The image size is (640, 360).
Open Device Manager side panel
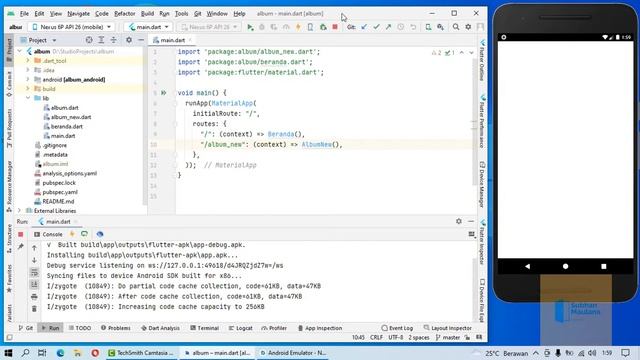tap(482, 184)
